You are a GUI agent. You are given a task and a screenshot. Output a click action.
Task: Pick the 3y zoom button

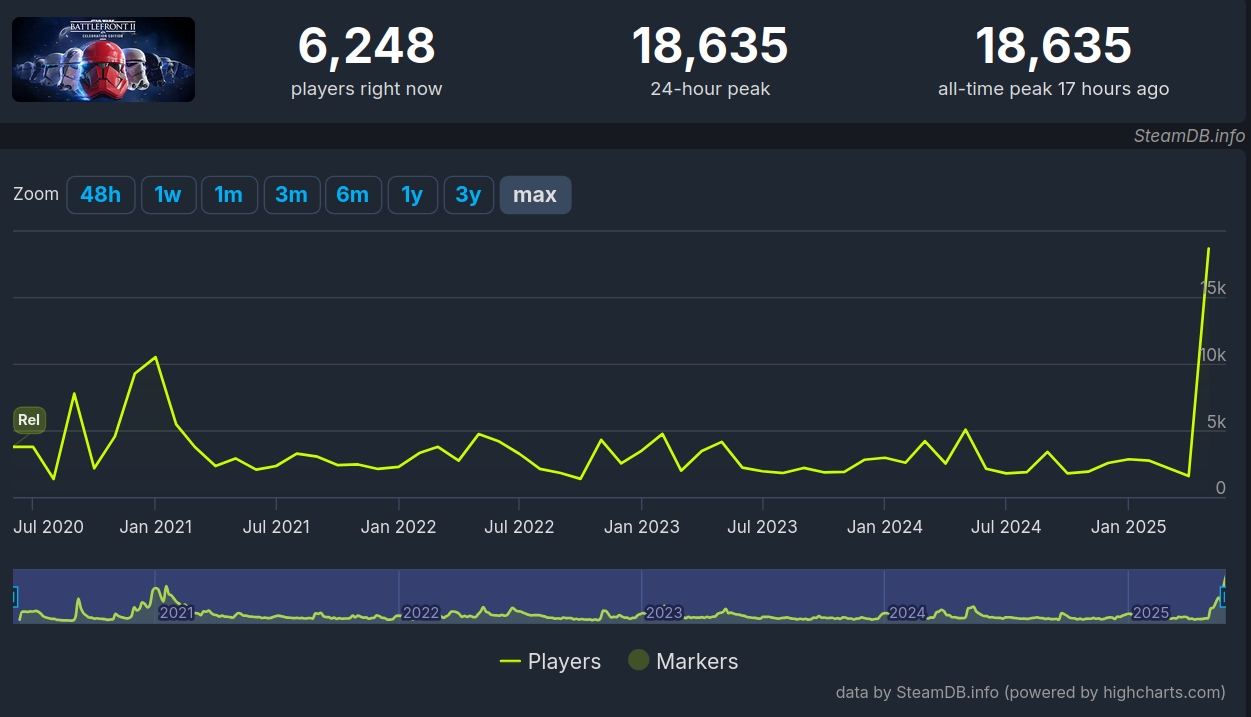click(x=468, y=195)
